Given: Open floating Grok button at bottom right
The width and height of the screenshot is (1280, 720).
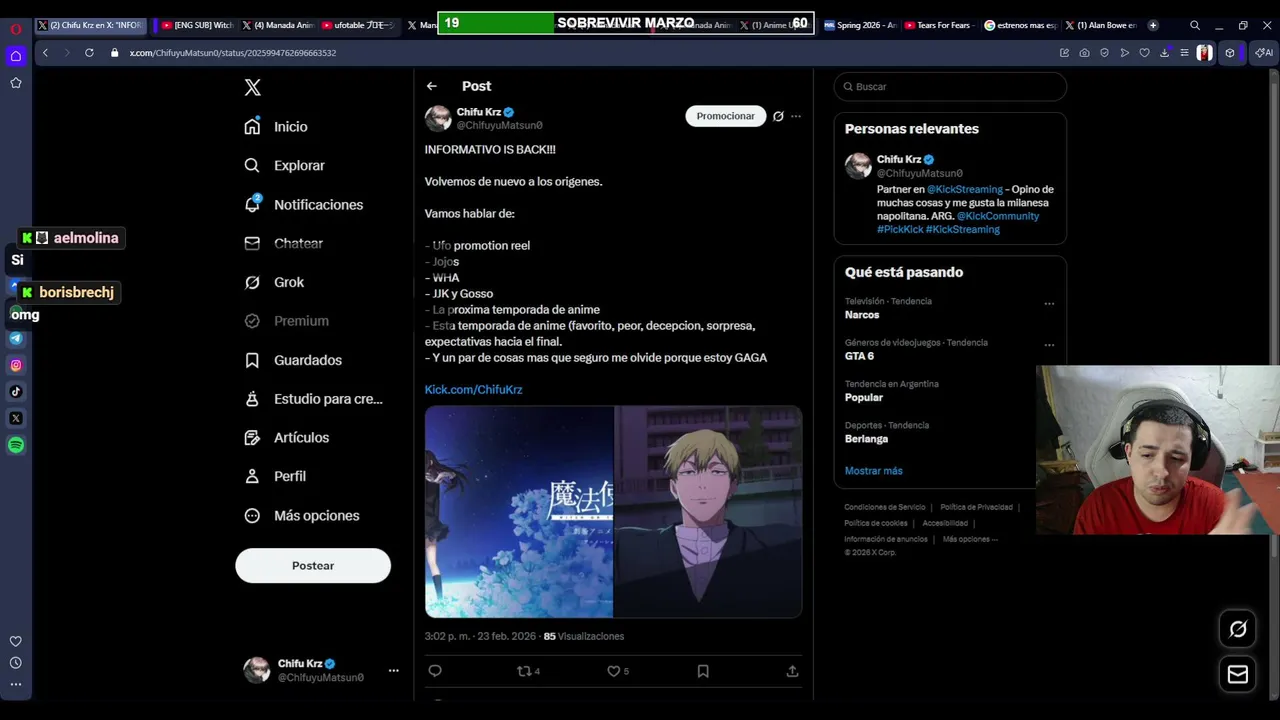Looking at the screenshot, I should coord(1238,629).
